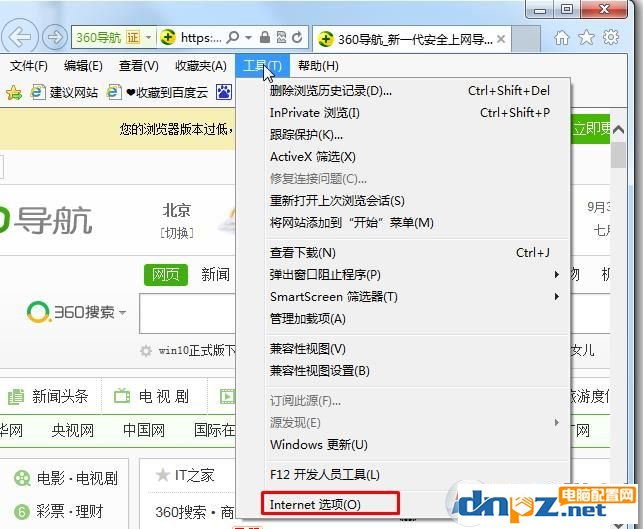Open the 文件(F) menu
This screenshot has width=643, height=529.
pos(28,66)
